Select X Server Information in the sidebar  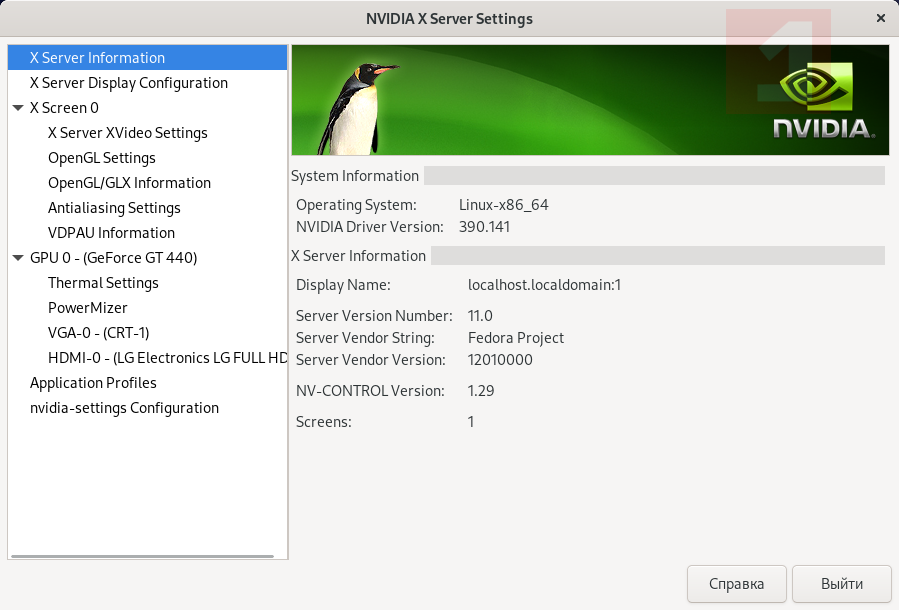coord(147,58)
